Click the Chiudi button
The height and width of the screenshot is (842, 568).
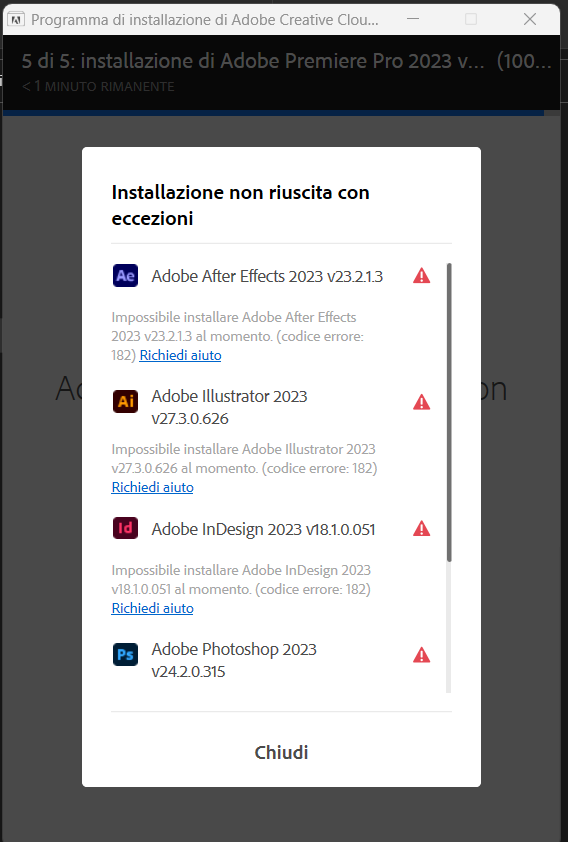281,752
